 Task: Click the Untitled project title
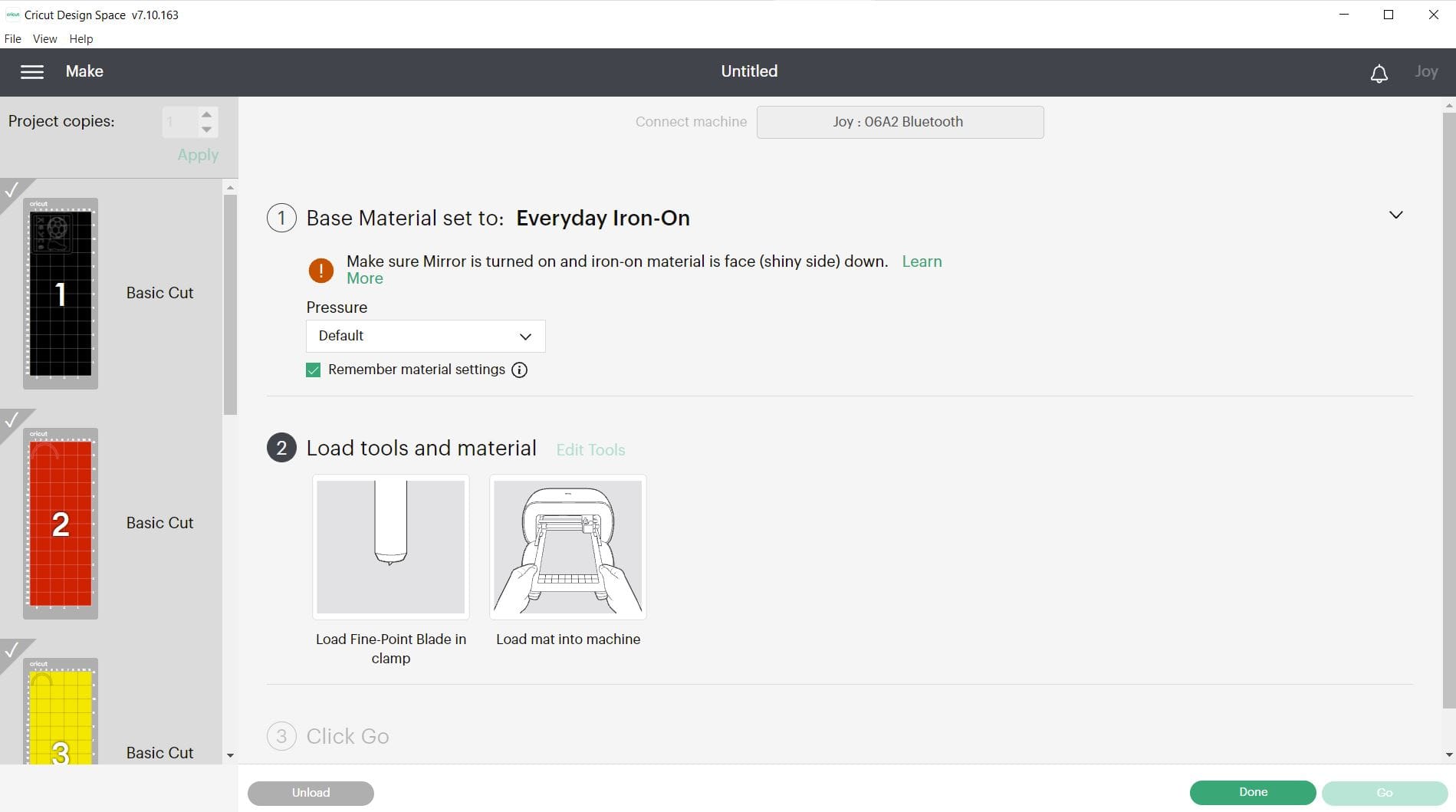749,71
